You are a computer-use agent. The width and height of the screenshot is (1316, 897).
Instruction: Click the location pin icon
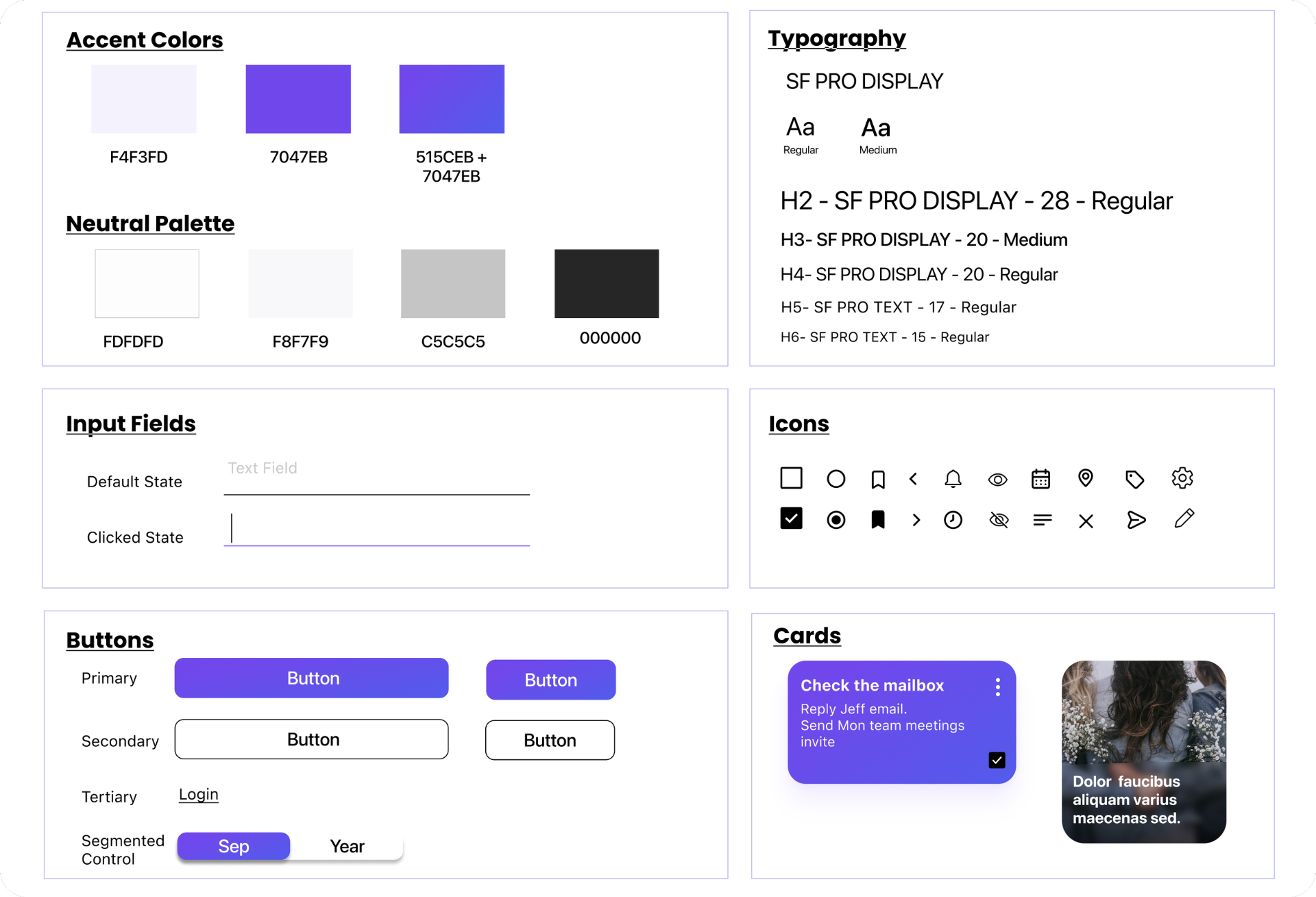1085,478
